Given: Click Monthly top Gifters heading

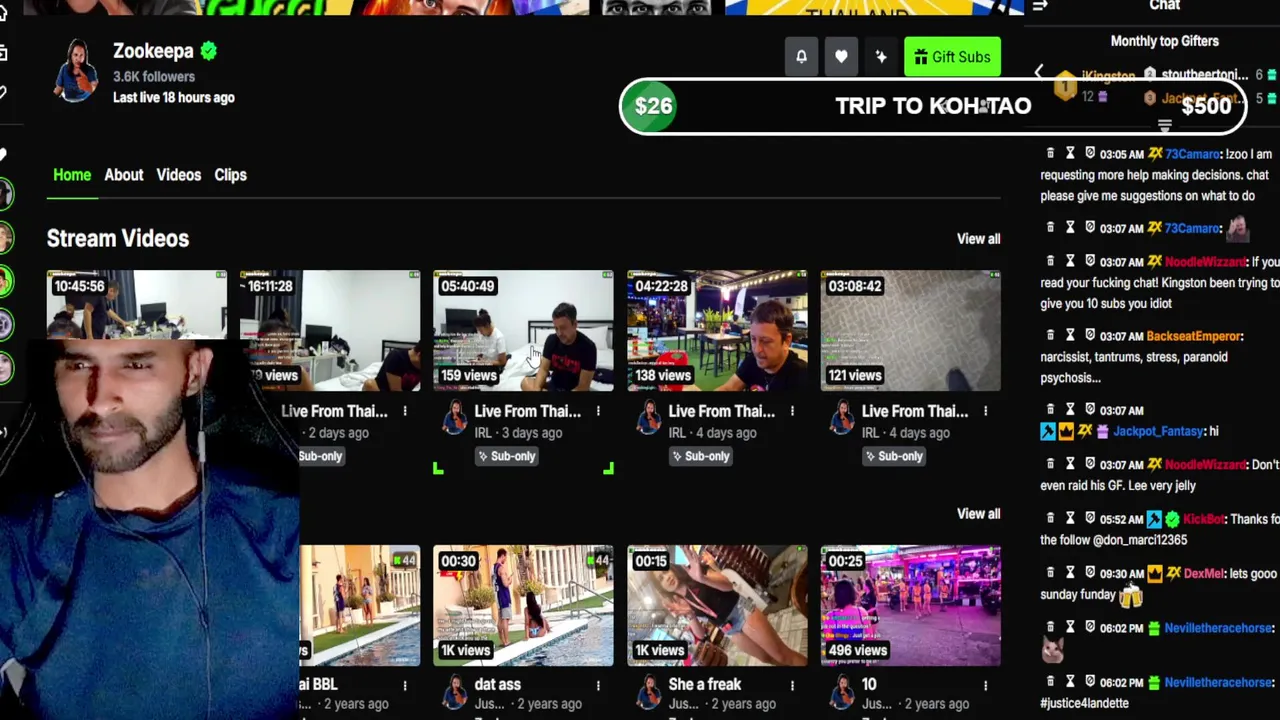Looking at the screenshot, I should click(x=1164, y=41).
